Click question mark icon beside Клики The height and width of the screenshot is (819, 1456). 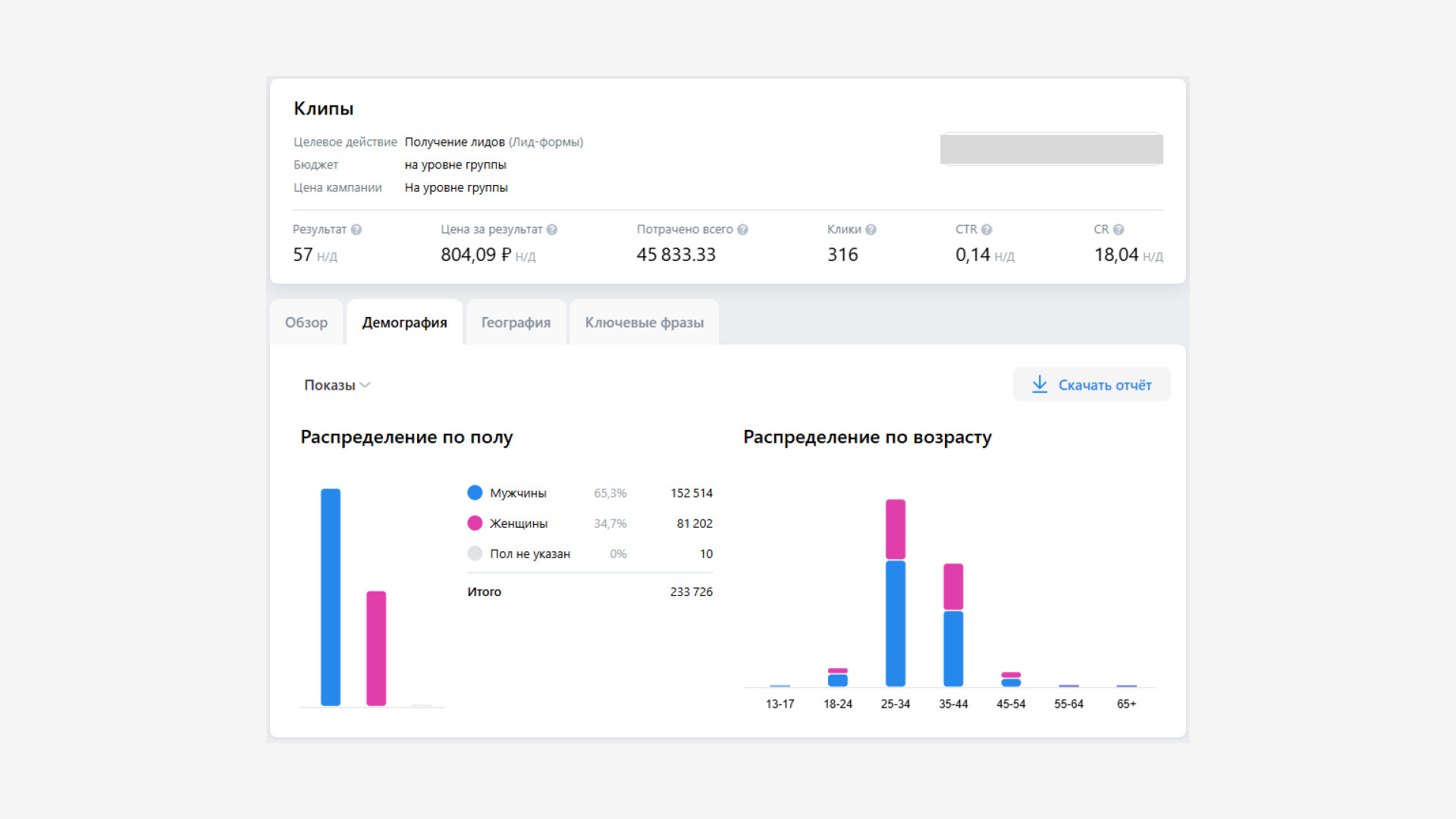coord(871,230)
